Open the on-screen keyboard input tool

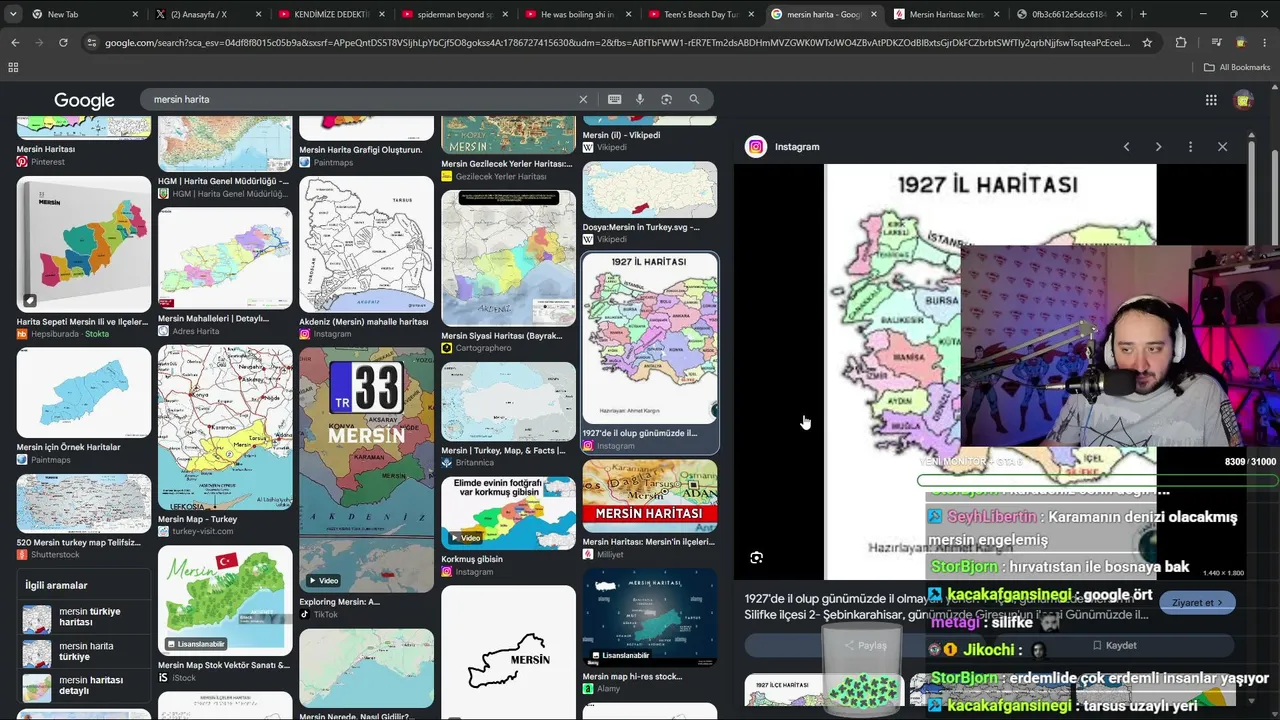click(x=614, y=99)
